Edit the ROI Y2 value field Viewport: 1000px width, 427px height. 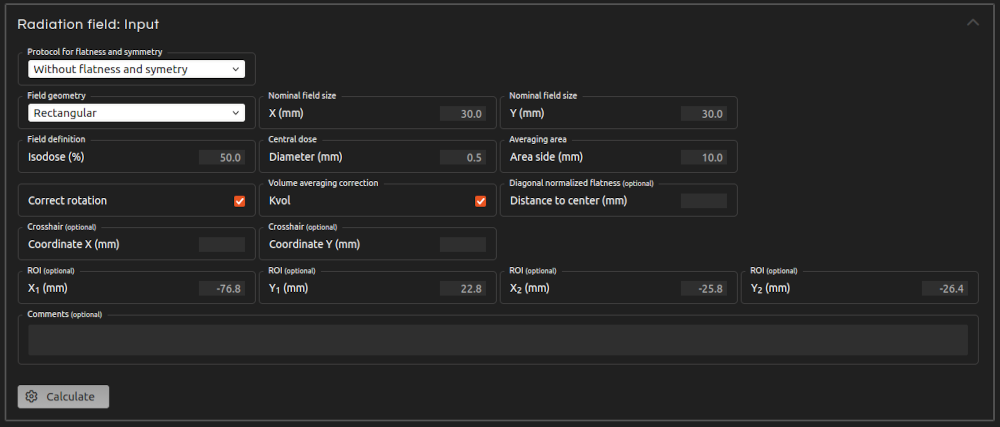click(x=944, y=288)
